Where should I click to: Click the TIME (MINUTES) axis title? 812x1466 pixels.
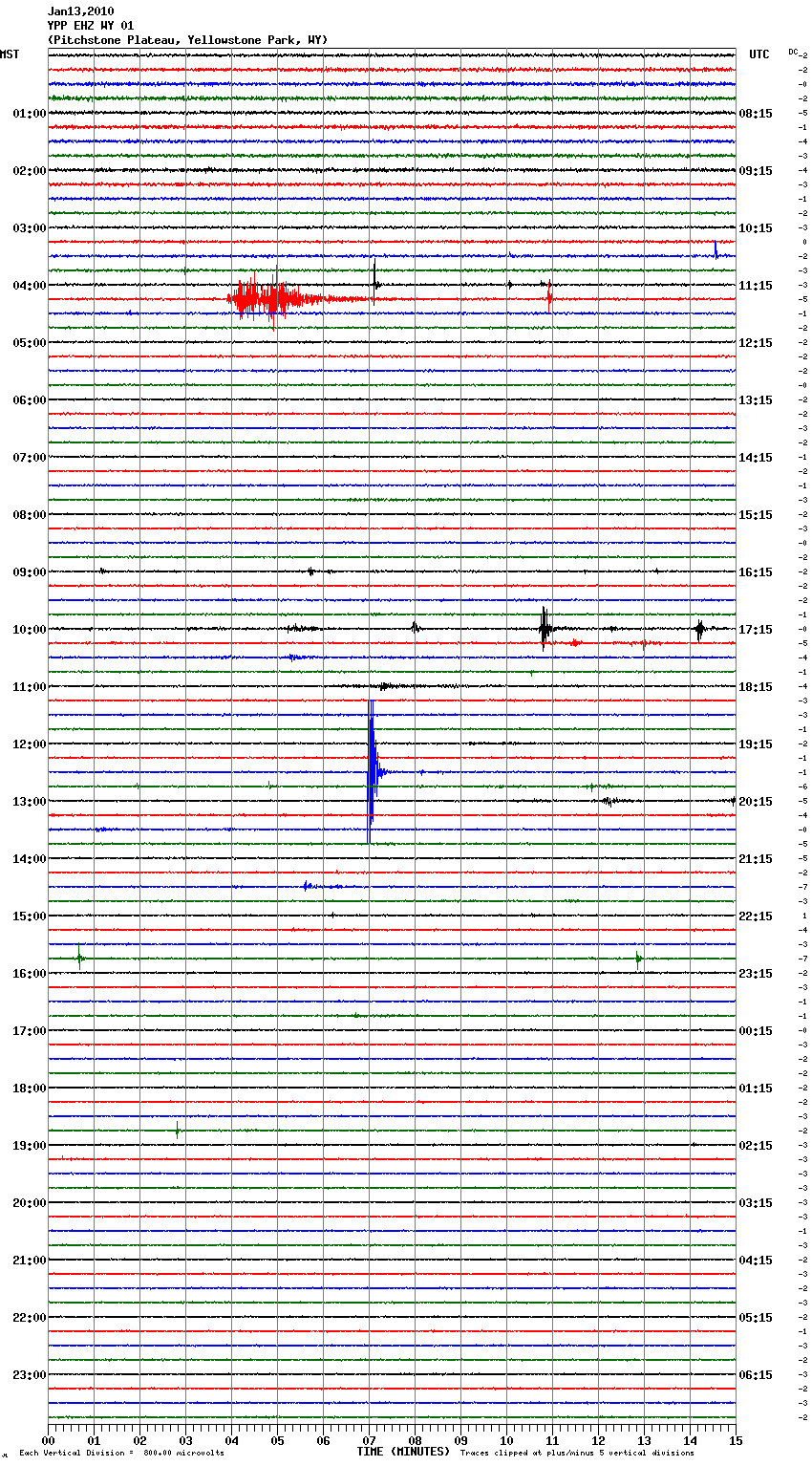click(402, 1452)
